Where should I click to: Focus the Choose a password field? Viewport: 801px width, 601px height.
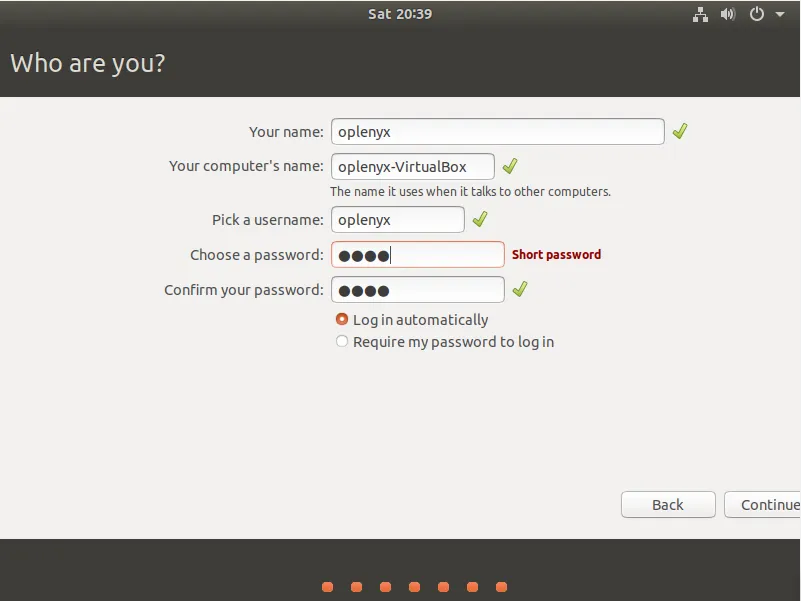point(417,254)
